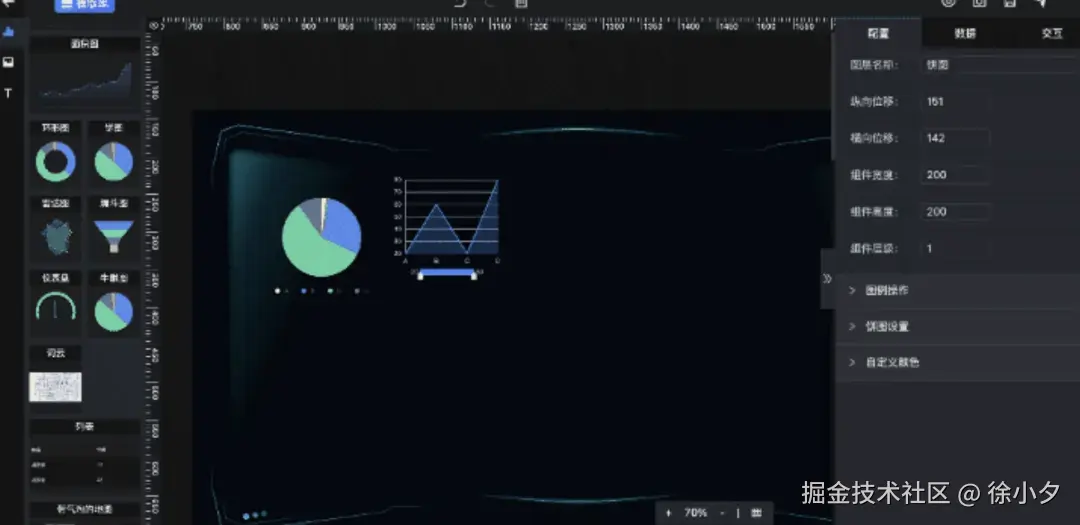The height and width of the screenshot is (525, 1080).
Task: Click the paper-plane publish icon in the top bar
Action: coord(1041,3)
